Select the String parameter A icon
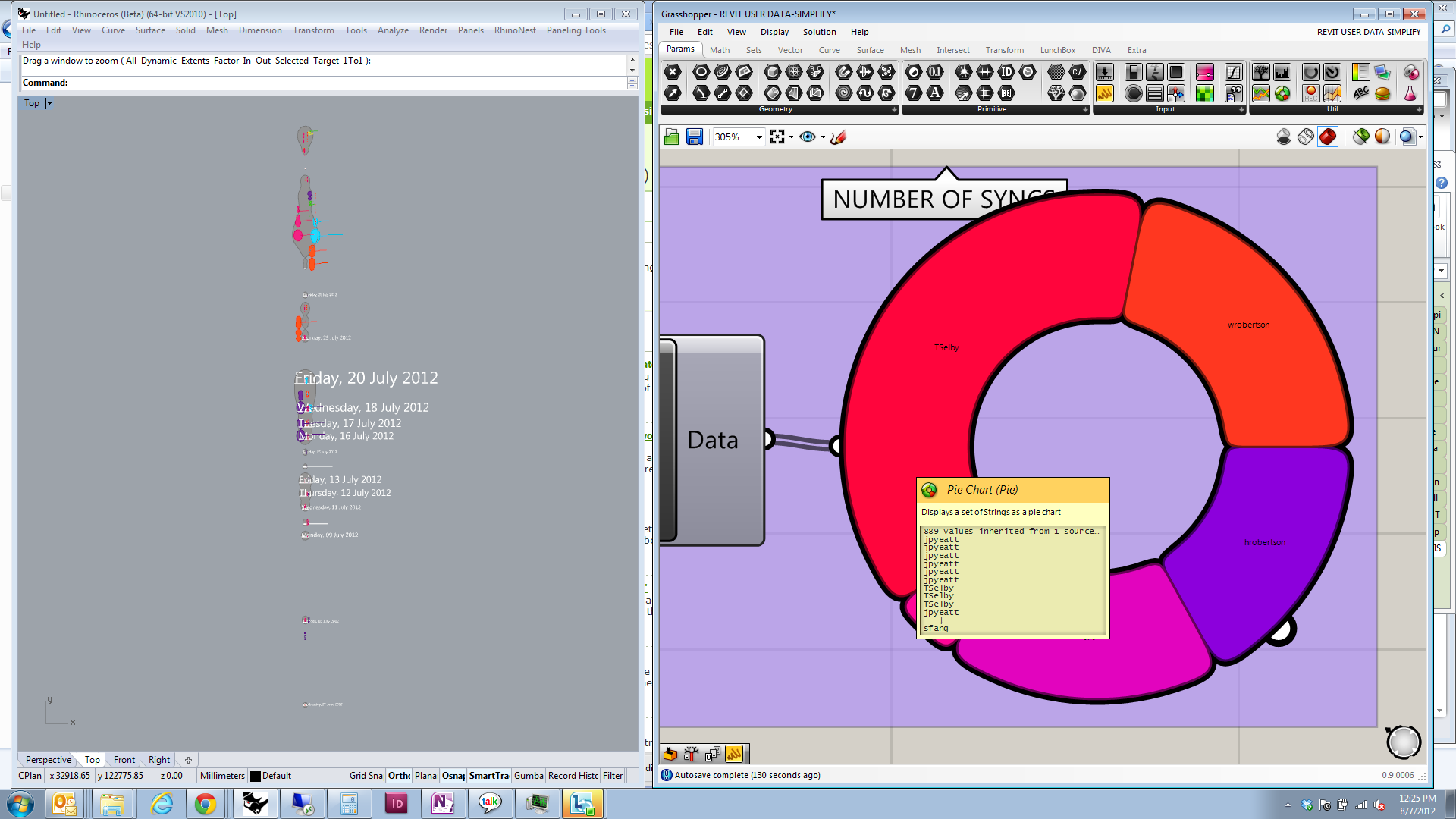1456x819 pixels. coord(935,93)
